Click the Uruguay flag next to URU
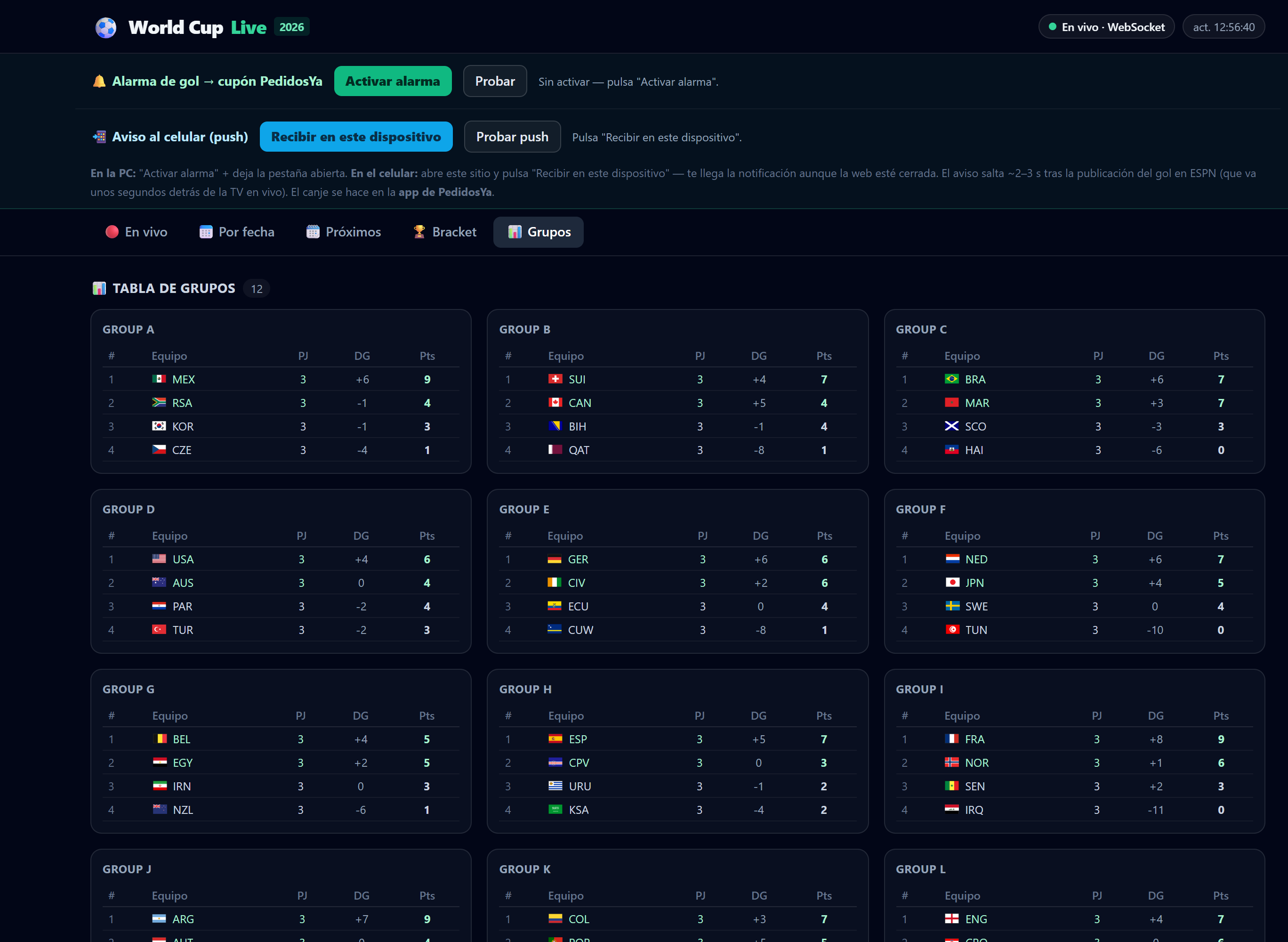1288x942 pixels. (x=555, y=786)
